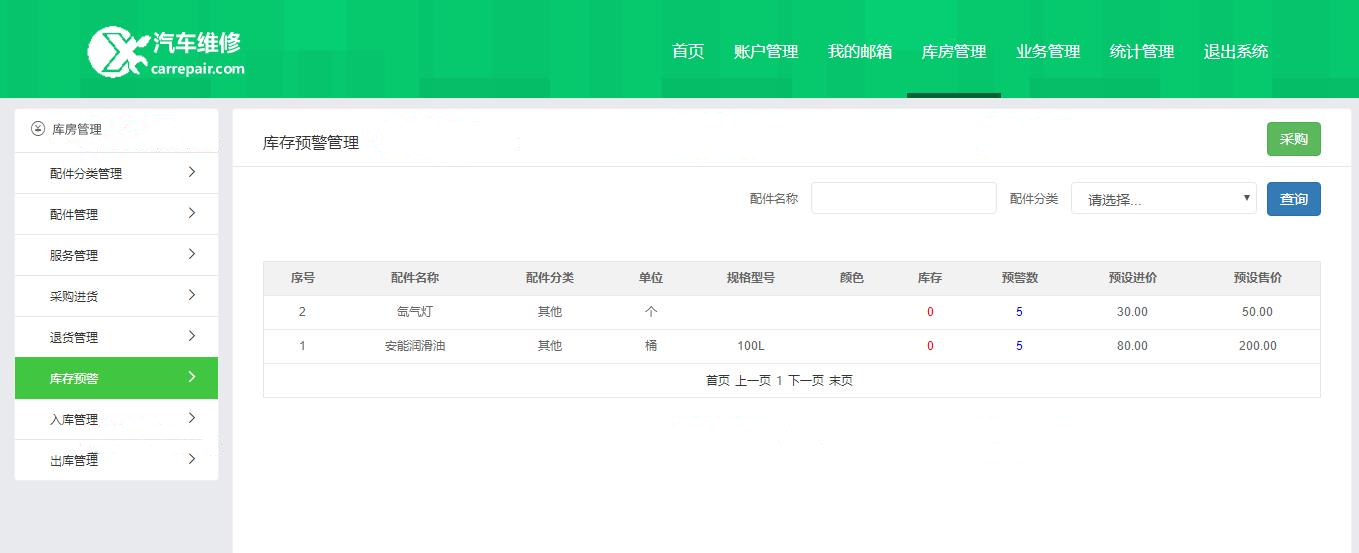
Task: Go to 业务管理 in the top menu
Action: [x=1048, y=52]
